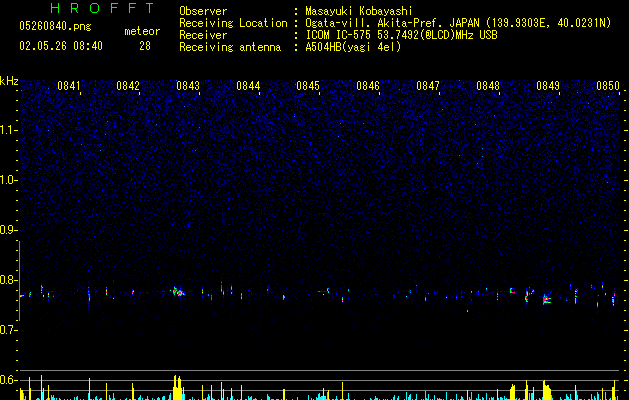The width and height of the screenshot is (629, 400).
Task: Click the 0.8 kHz axis label
Action: point(8,280)
